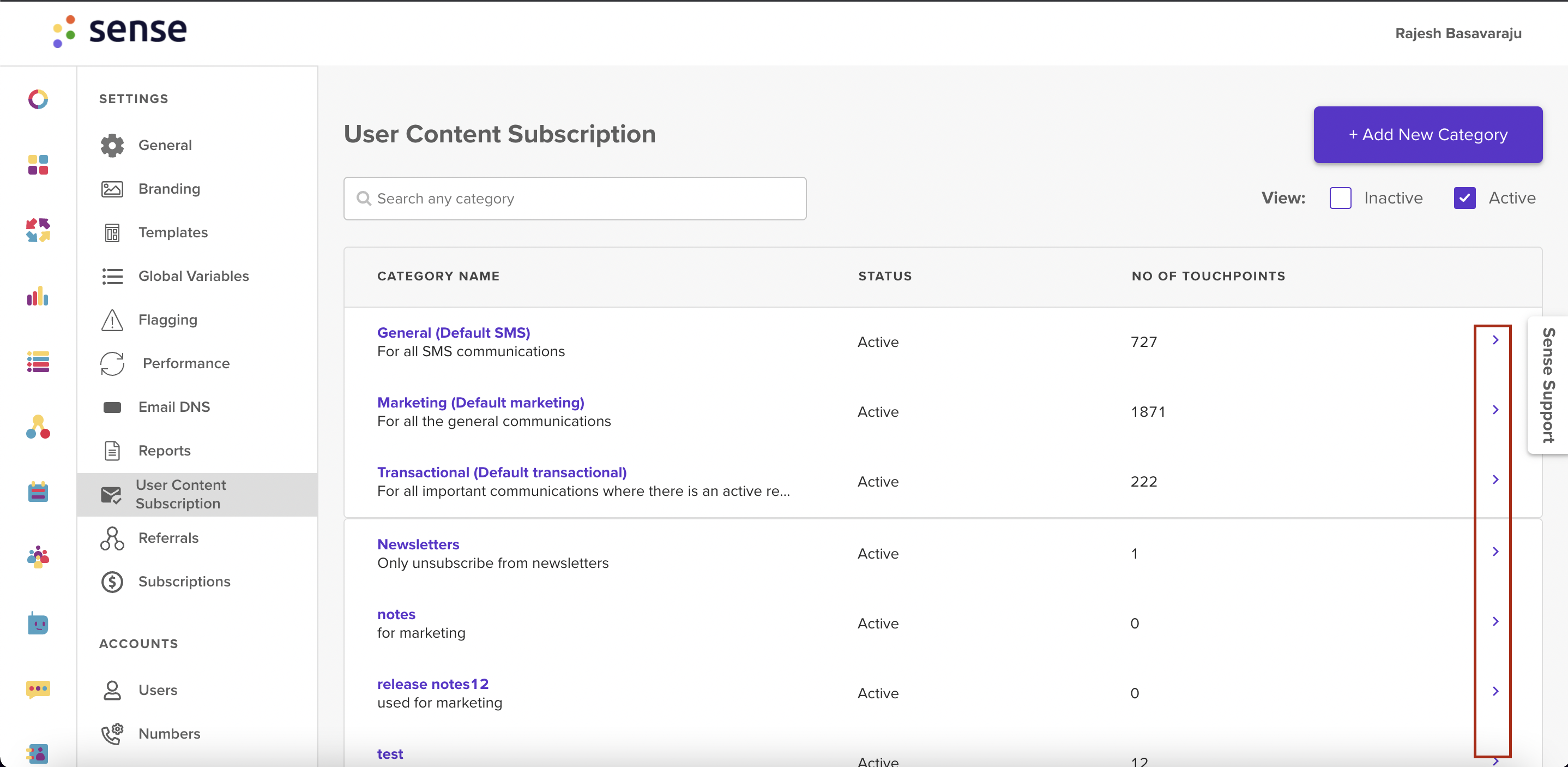The height and width of the screenshot is (767, 1568).
Task: Open the people group icon in left rail
Action: 38,557
